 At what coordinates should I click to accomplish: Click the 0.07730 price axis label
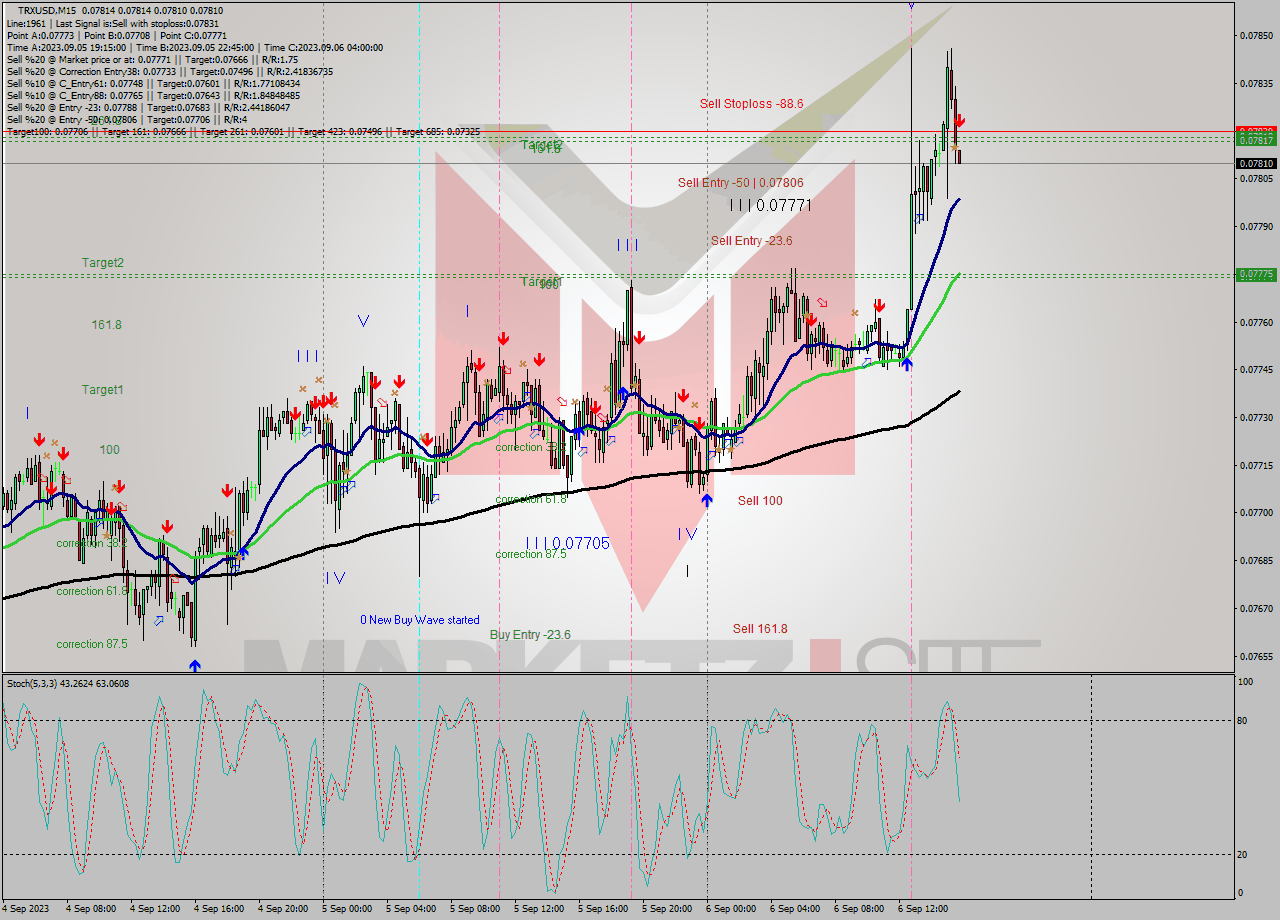pos(1256,417)
